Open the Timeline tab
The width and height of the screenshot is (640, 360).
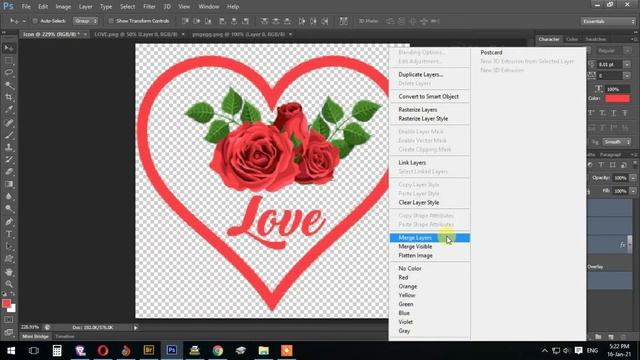tap(64, 336)
